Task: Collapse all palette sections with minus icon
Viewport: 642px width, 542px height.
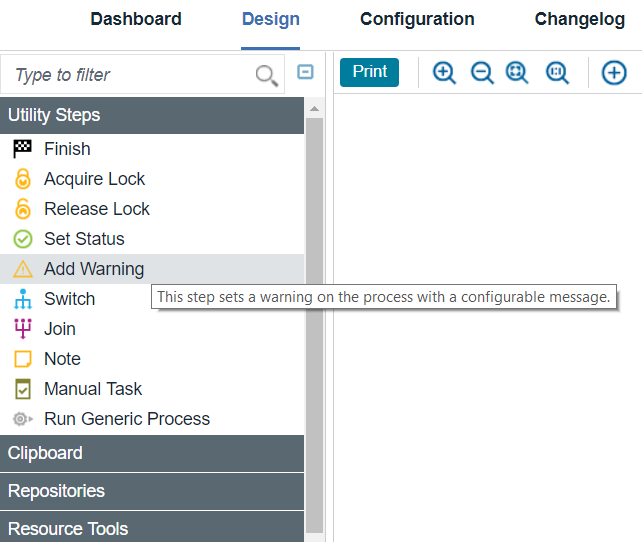Action: click(306, 72)
